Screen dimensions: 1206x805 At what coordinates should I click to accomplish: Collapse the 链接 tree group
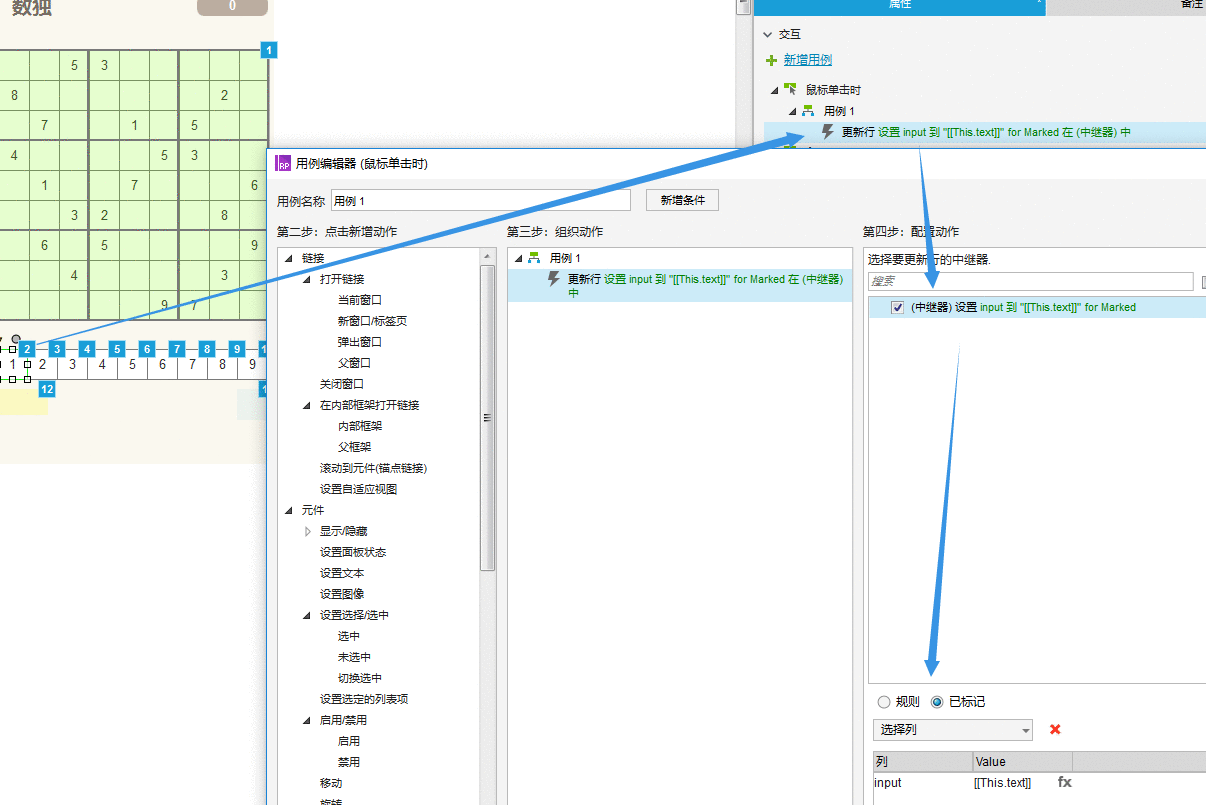(x=289, y=258)
